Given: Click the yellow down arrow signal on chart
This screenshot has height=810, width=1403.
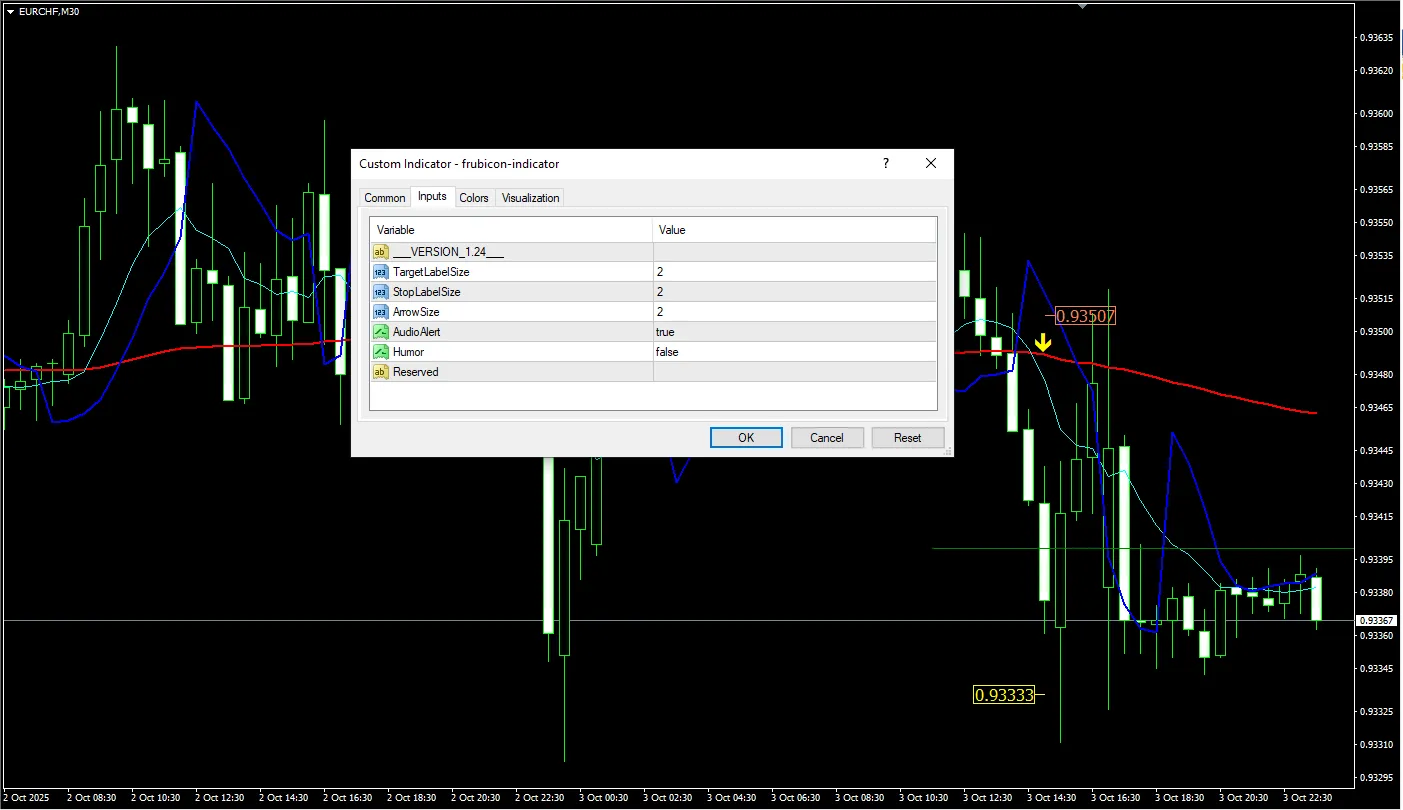Looking at the screenshot, I should coord(1043,343).
